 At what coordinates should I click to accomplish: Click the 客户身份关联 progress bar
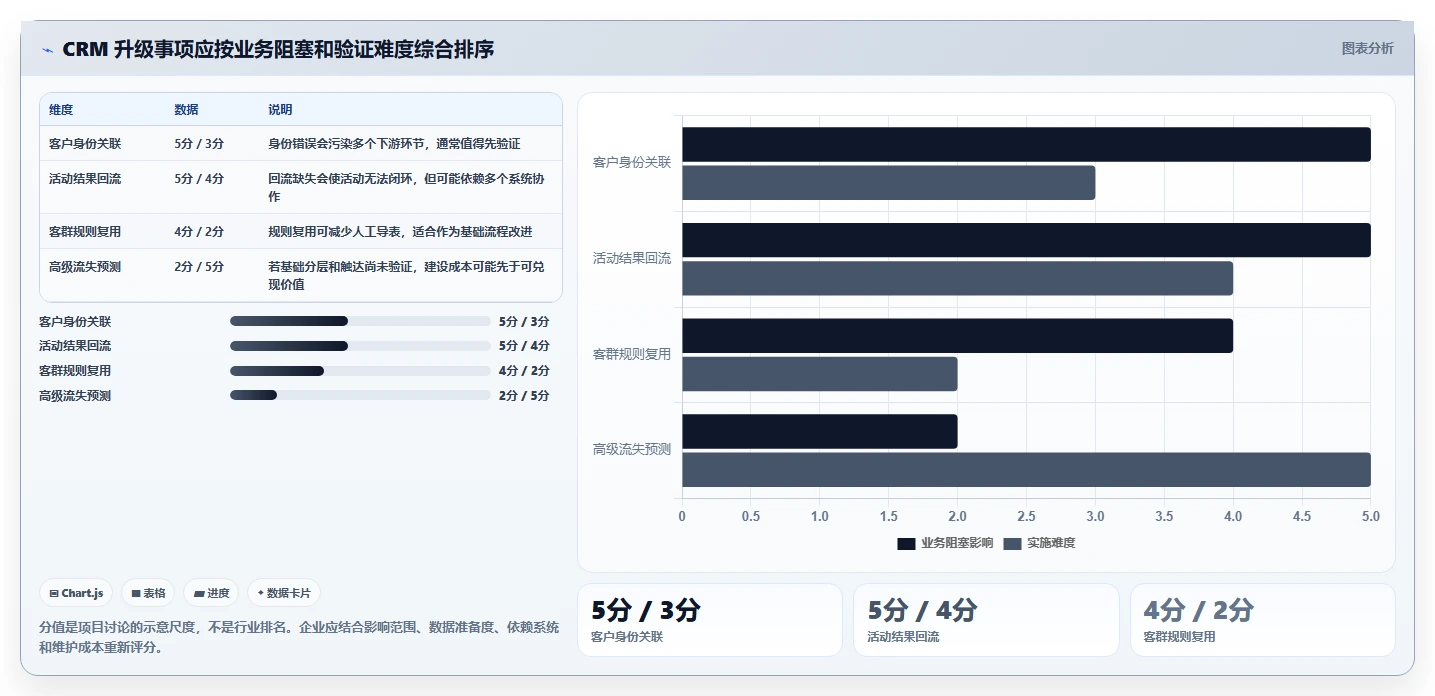(360, 321)
